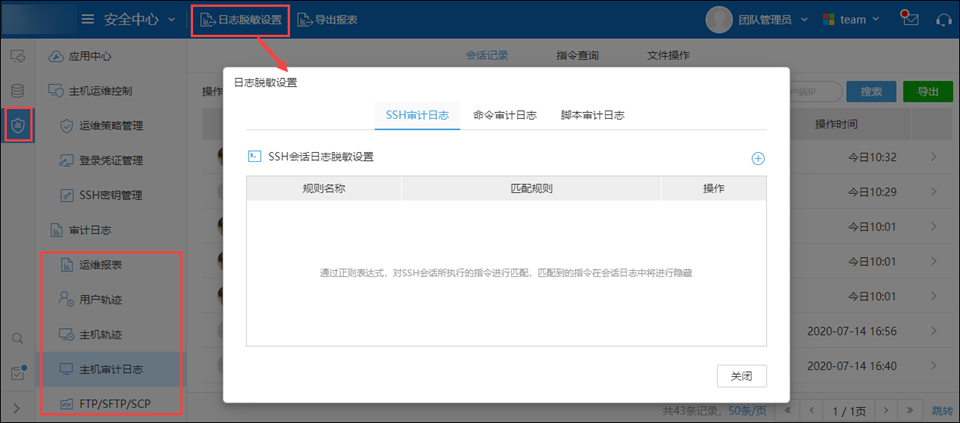This screenshot has width=960, height=423.
Task: Select the 命令审计日志 tab in dialog
Action: click(x=505, y=115)
